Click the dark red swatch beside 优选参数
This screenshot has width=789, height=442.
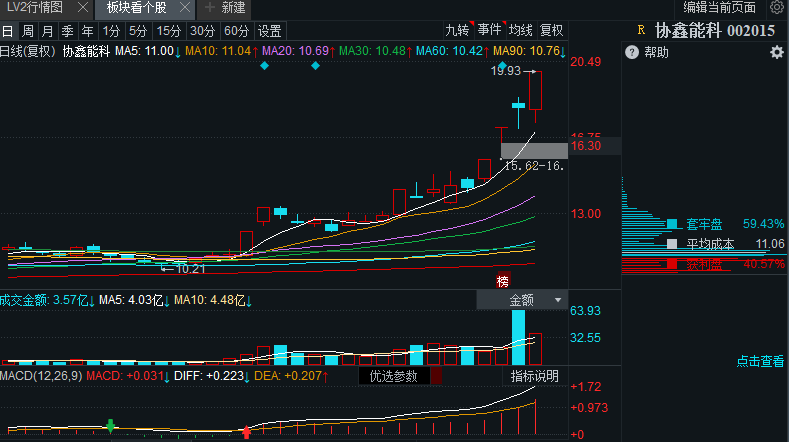pos(436,376)
